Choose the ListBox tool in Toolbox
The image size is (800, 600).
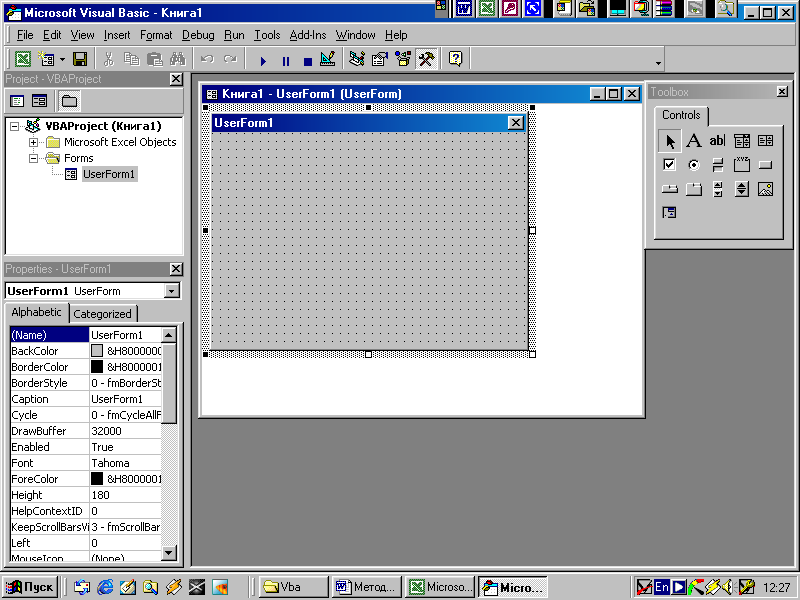tap(765, 141)
